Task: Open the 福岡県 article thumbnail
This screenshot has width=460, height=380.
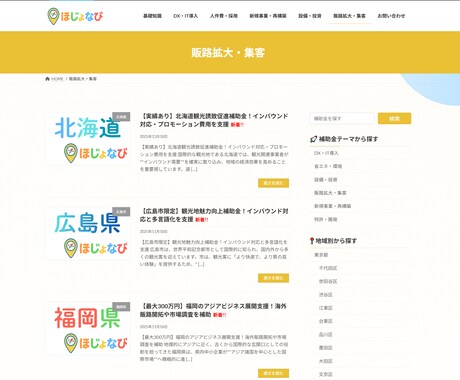Action: coord(88,328)
